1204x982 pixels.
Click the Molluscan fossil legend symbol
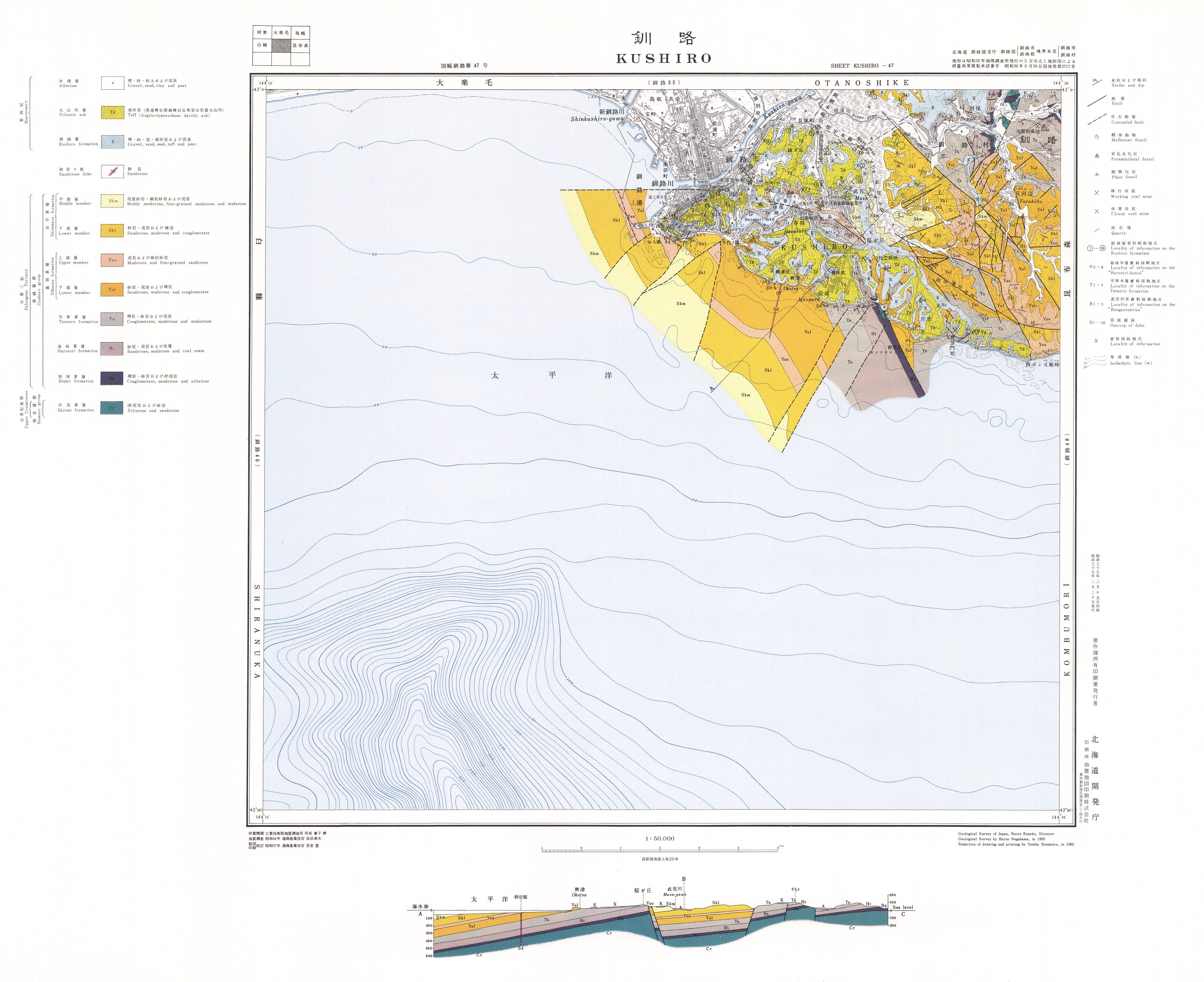pos(1096,137)
